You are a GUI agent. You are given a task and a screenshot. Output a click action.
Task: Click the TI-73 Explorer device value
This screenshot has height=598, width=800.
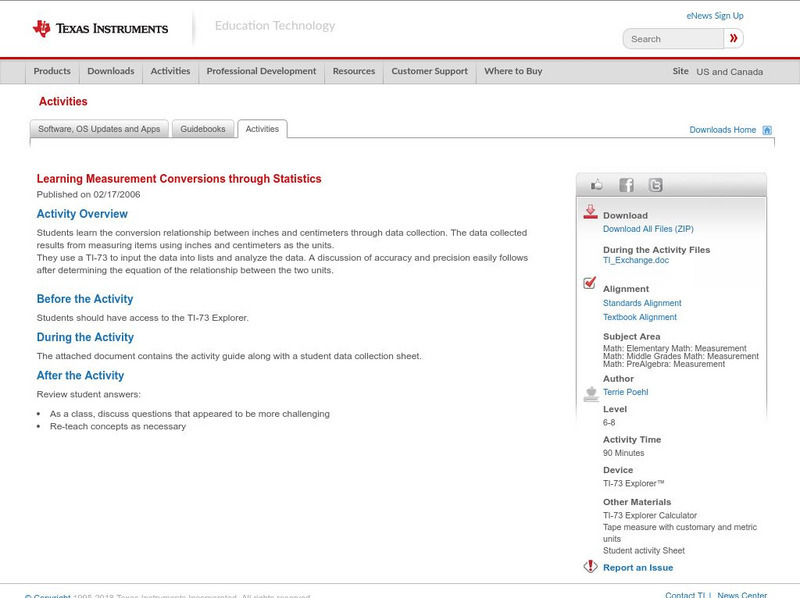coord(634,483)
